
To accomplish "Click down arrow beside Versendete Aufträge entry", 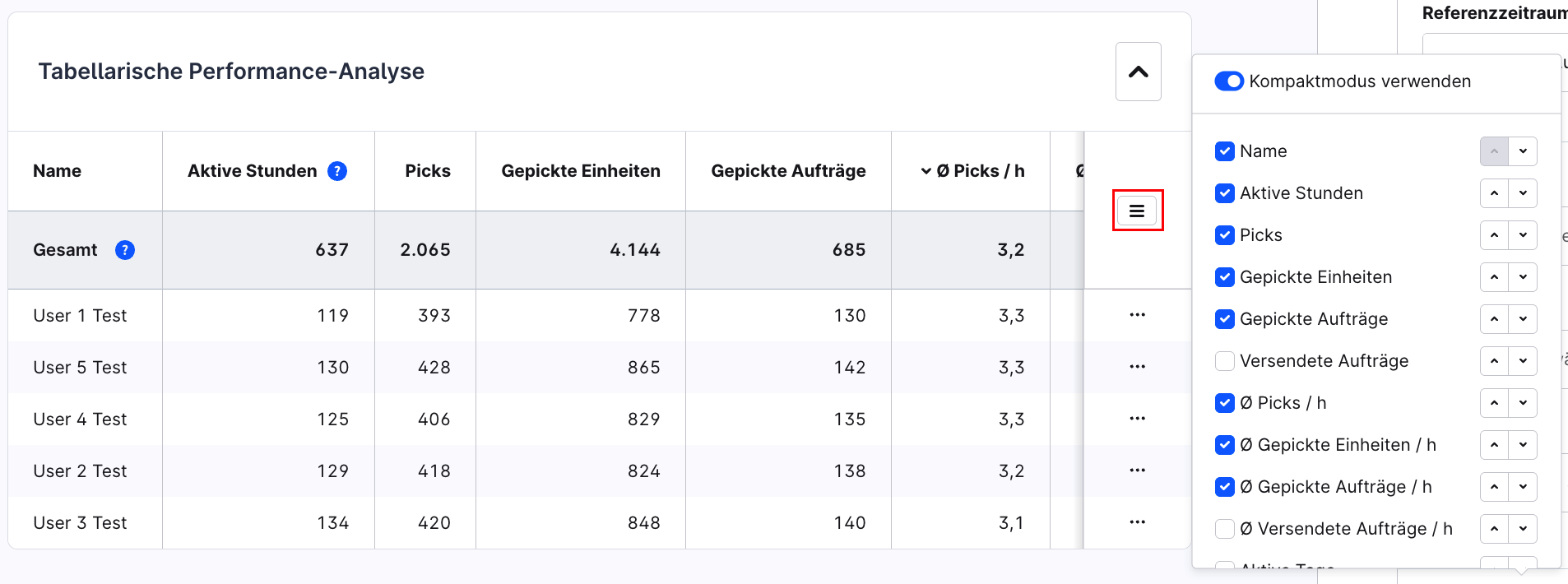I will (1523, 361).
